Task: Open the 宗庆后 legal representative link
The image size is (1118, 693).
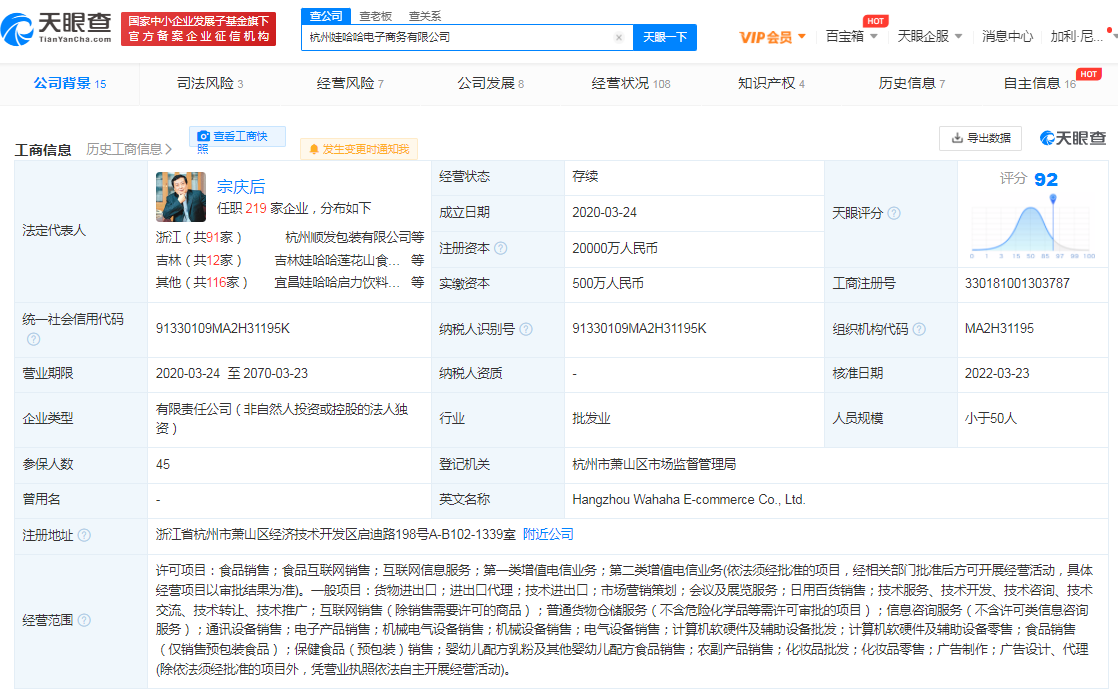Action: tap(241, 187)
